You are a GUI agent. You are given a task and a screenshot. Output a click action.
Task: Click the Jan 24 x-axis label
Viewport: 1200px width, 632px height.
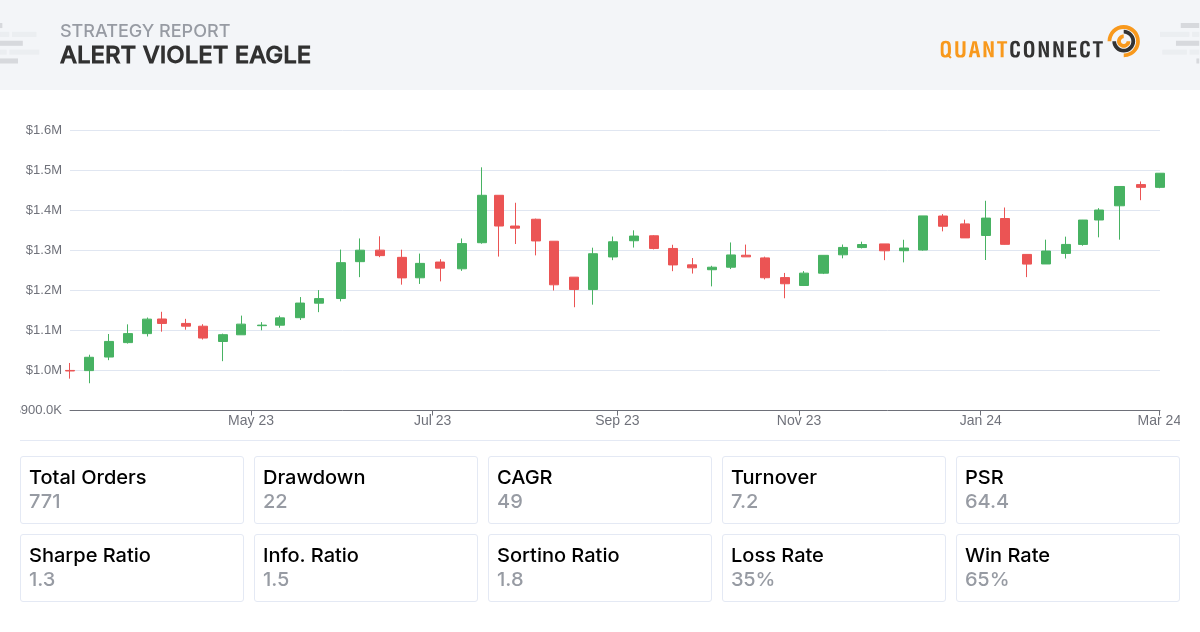click(x=980, y=420)
